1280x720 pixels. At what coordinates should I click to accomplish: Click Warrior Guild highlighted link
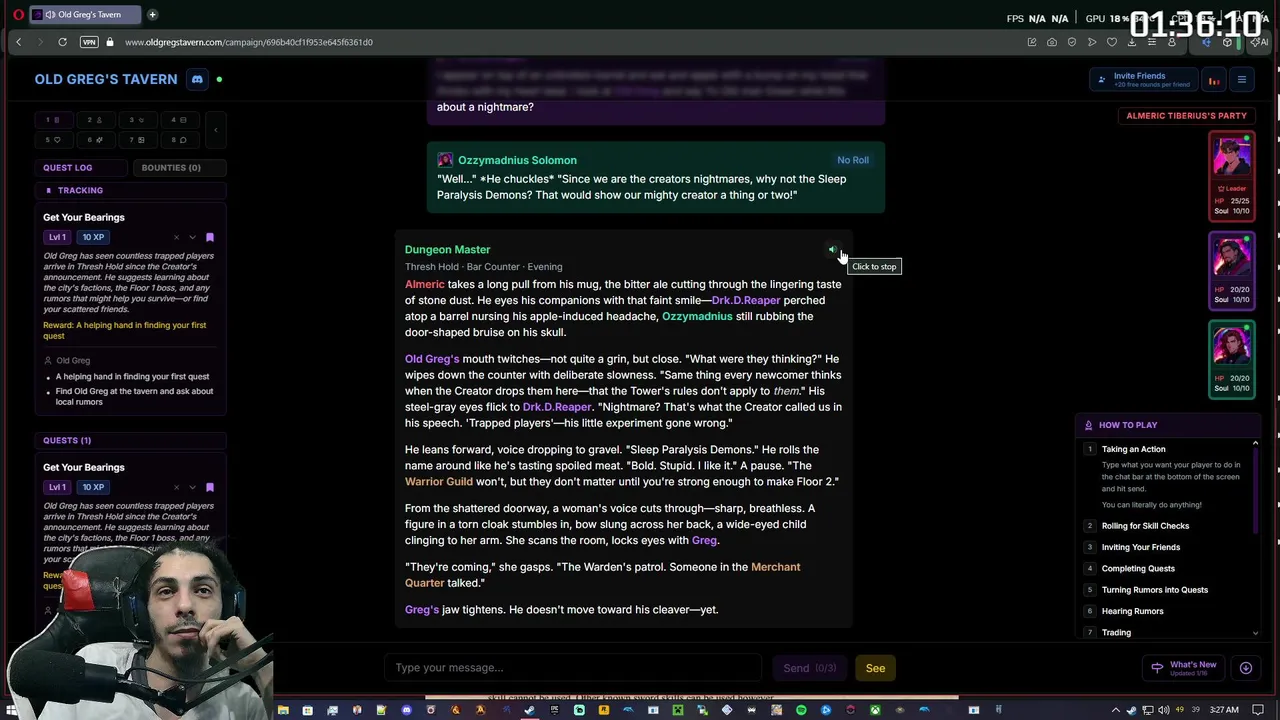tap(438, 482)
